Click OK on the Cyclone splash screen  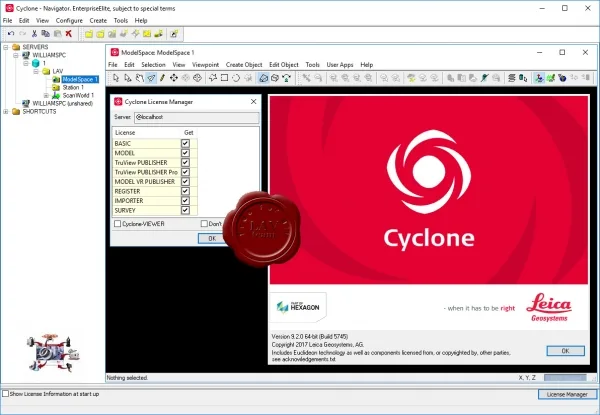coord(566,351)
